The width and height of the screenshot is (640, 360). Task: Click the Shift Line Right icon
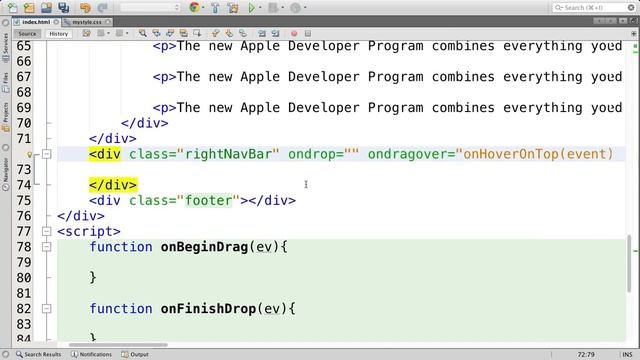(x=276, y=33)
